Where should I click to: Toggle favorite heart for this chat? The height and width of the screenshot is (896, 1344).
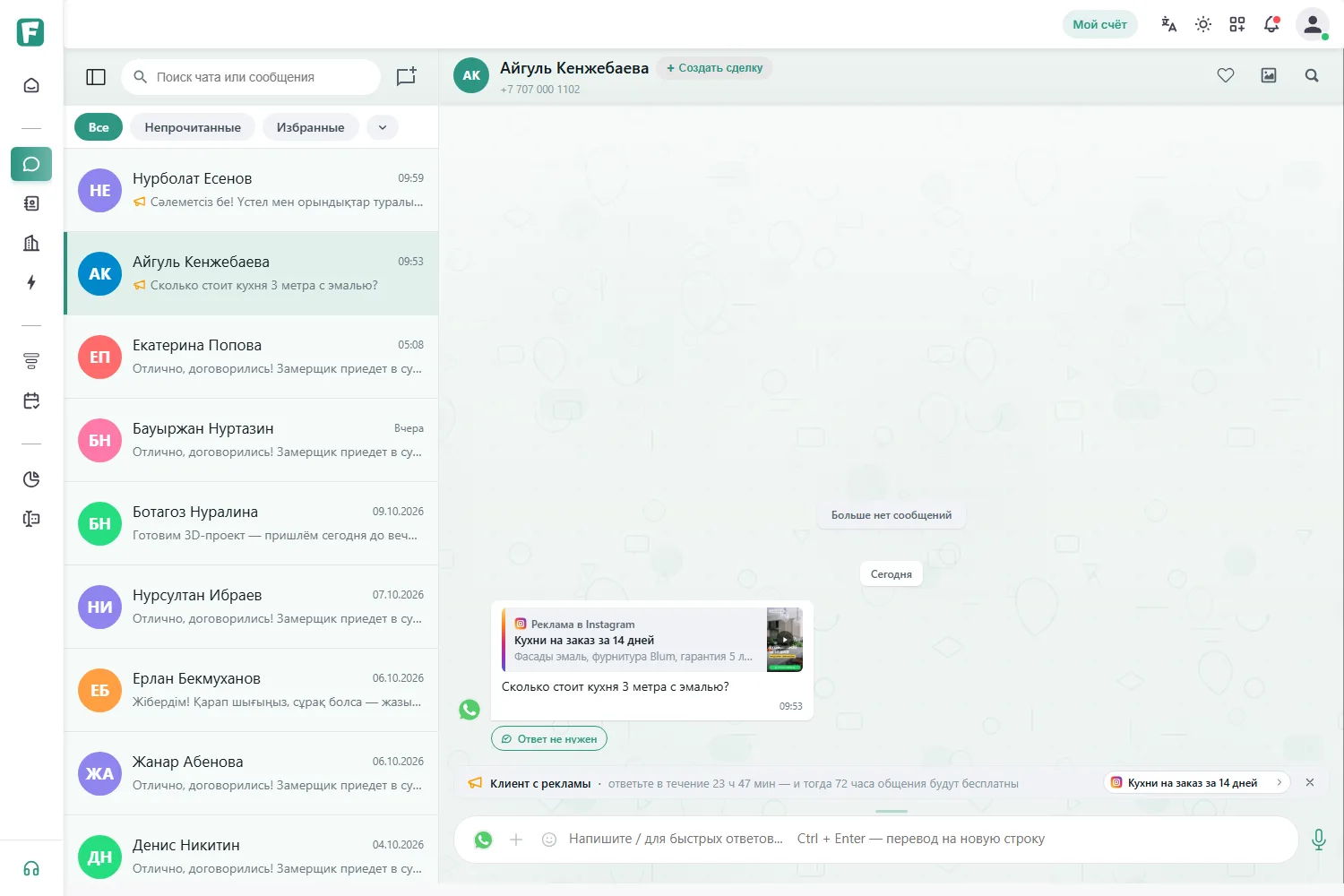1226,75
